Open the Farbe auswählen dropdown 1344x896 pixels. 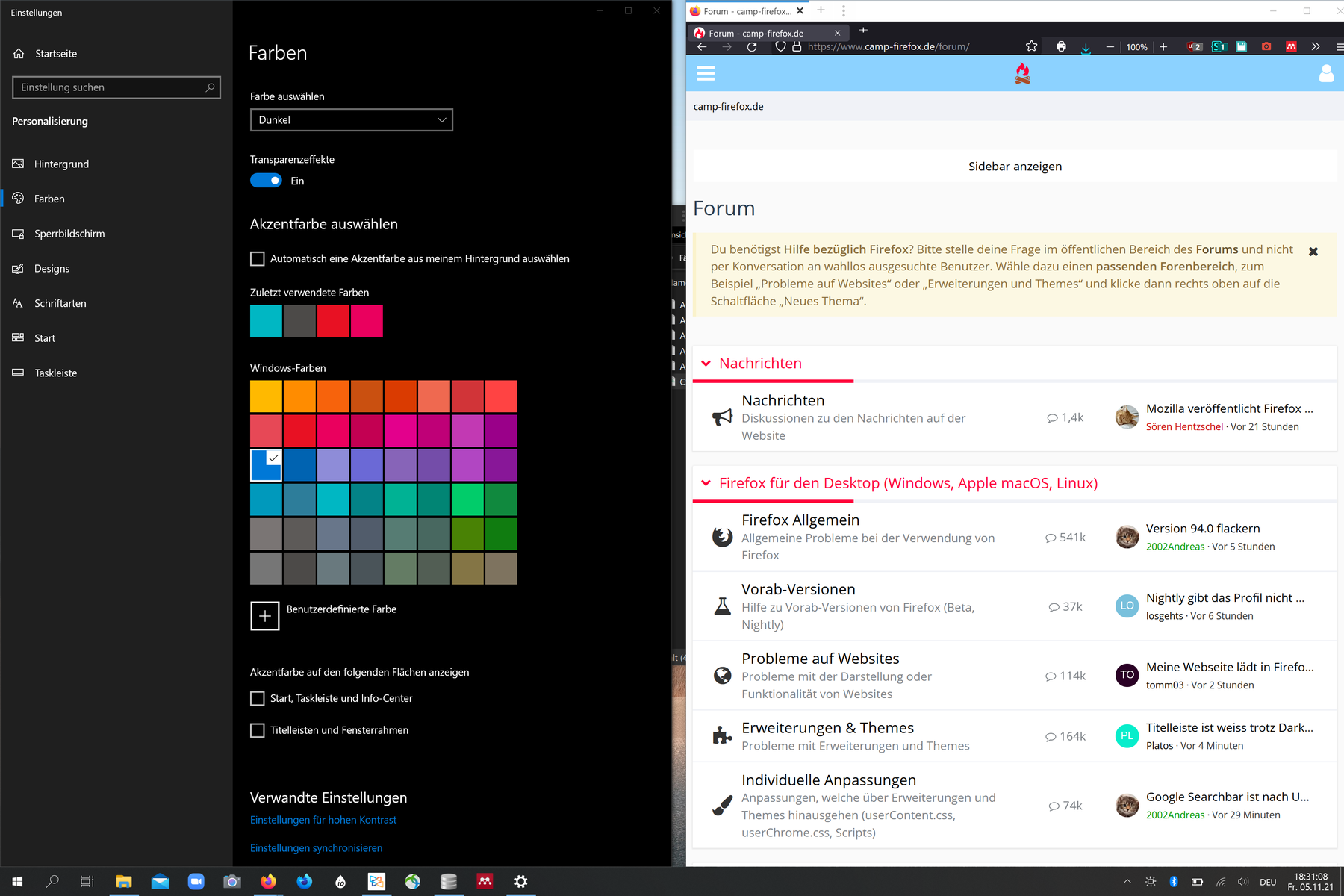tap(351, 120)
